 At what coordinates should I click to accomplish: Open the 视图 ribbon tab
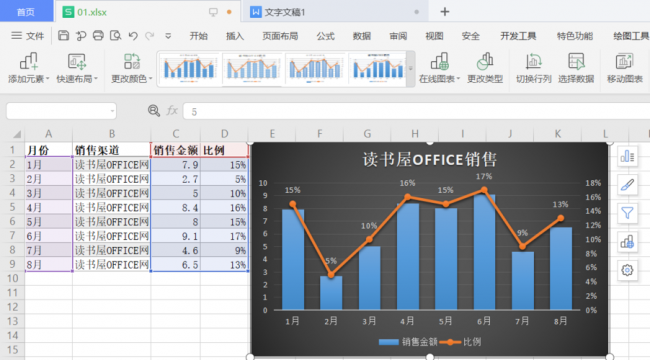434,36
